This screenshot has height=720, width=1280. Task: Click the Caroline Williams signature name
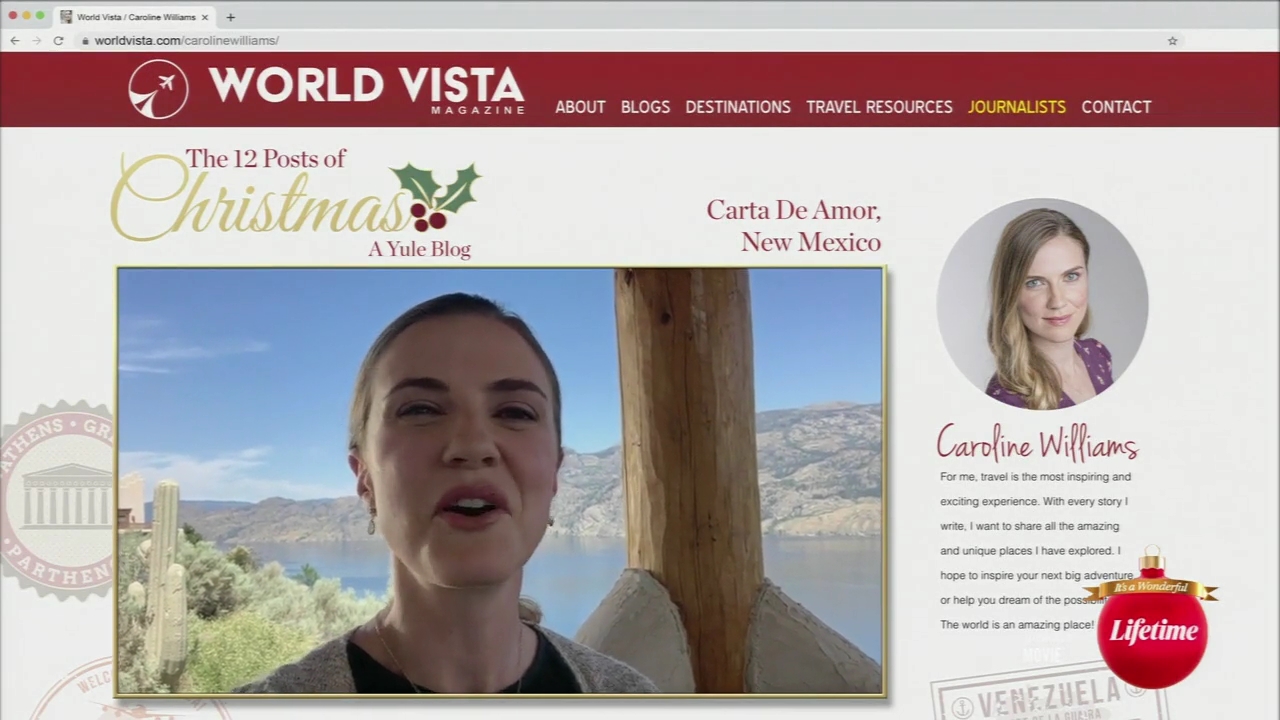click(x=1037, y=443)
